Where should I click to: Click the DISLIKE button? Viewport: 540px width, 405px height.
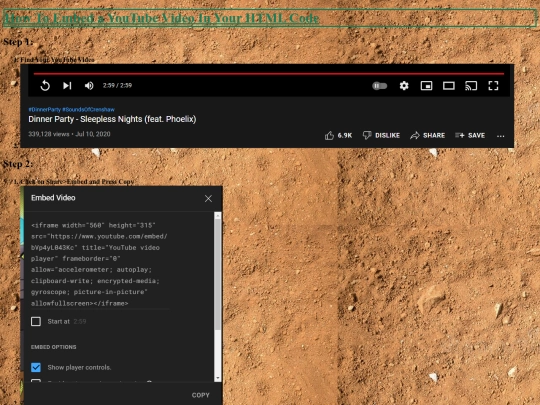coord(381,135)
